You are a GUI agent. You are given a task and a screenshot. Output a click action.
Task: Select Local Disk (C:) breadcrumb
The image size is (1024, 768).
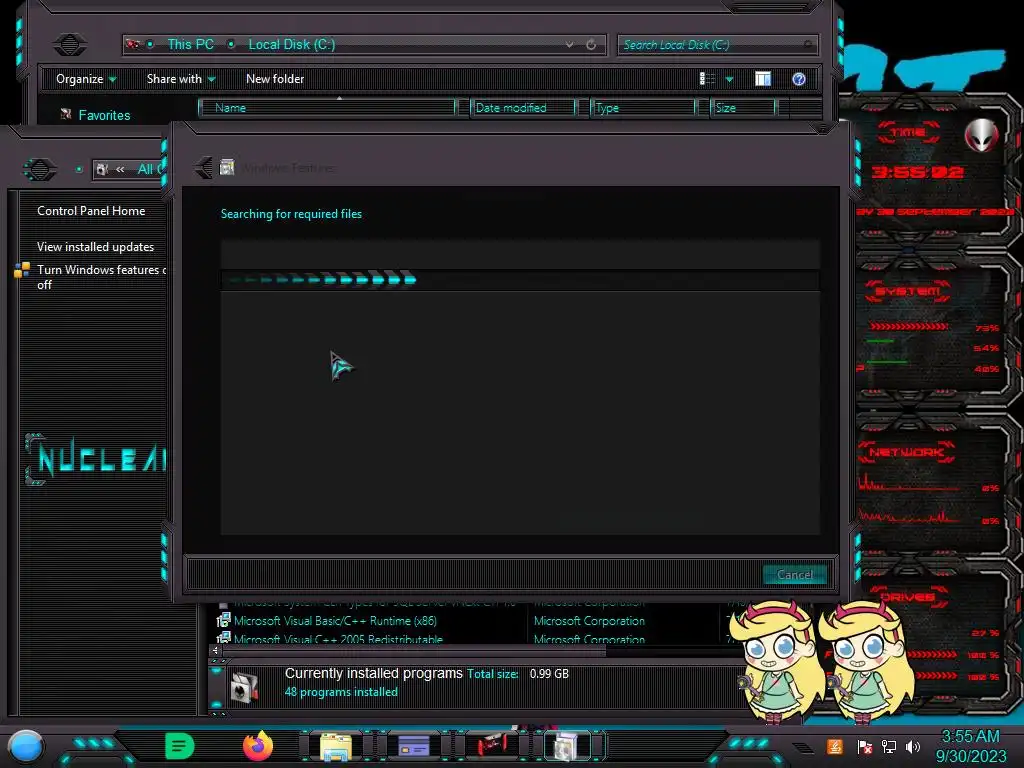pos(291,44)
